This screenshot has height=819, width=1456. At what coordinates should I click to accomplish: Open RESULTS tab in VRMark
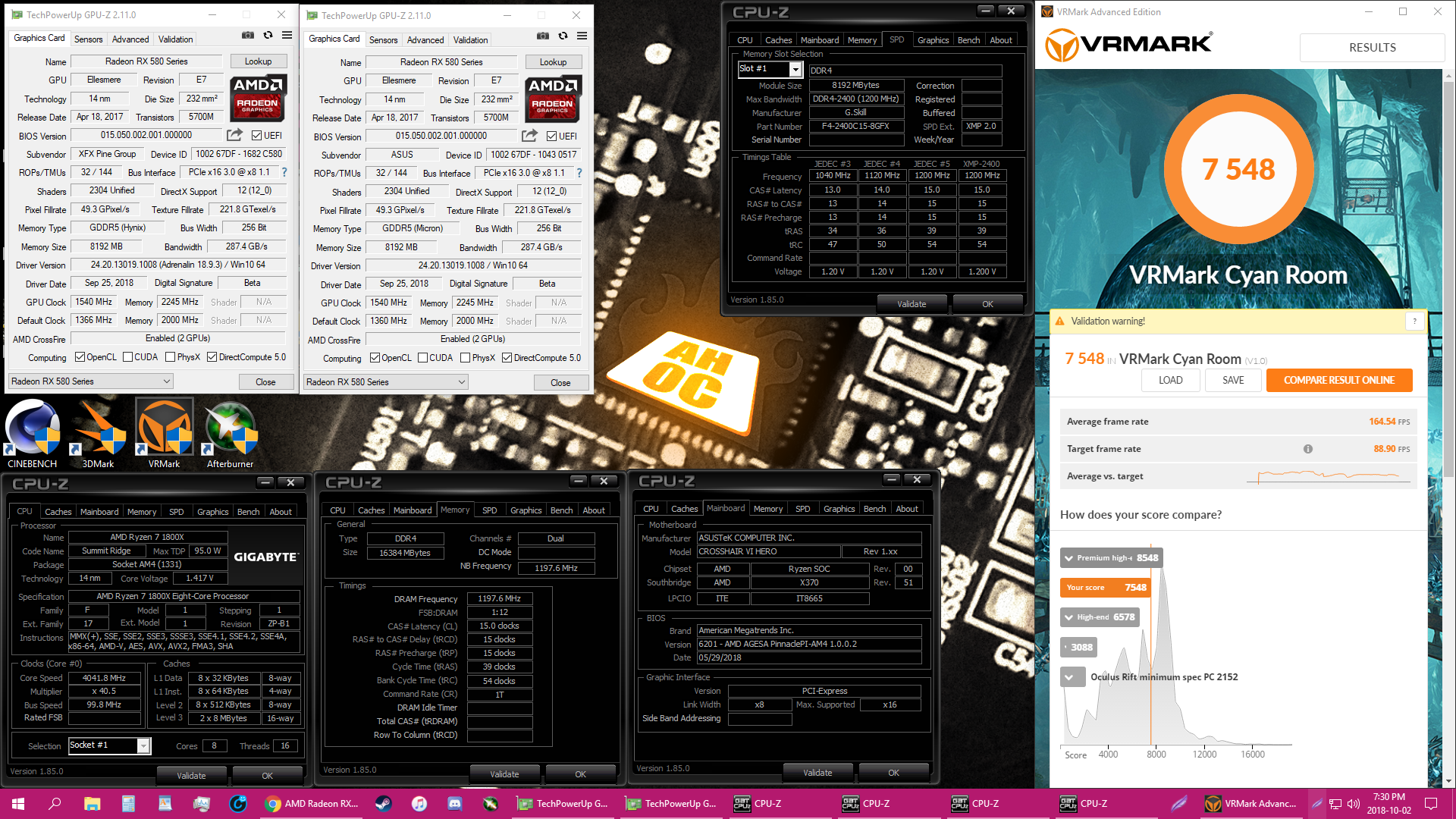(x=1372, y=47)
